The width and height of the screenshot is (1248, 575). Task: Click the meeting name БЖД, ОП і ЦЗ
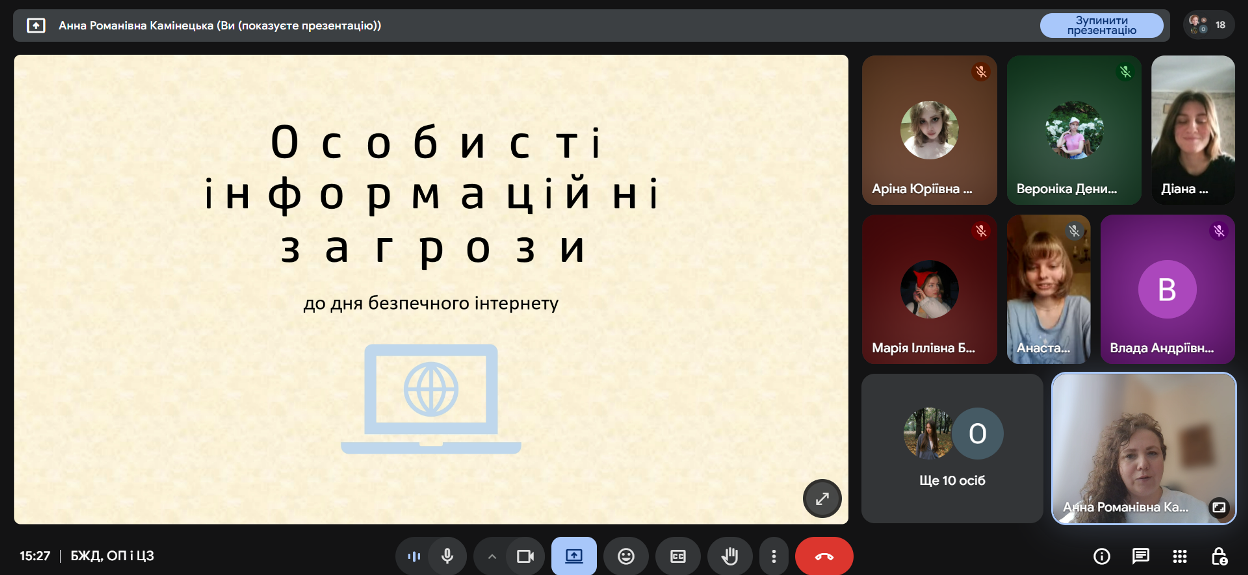tap(112, 556)
